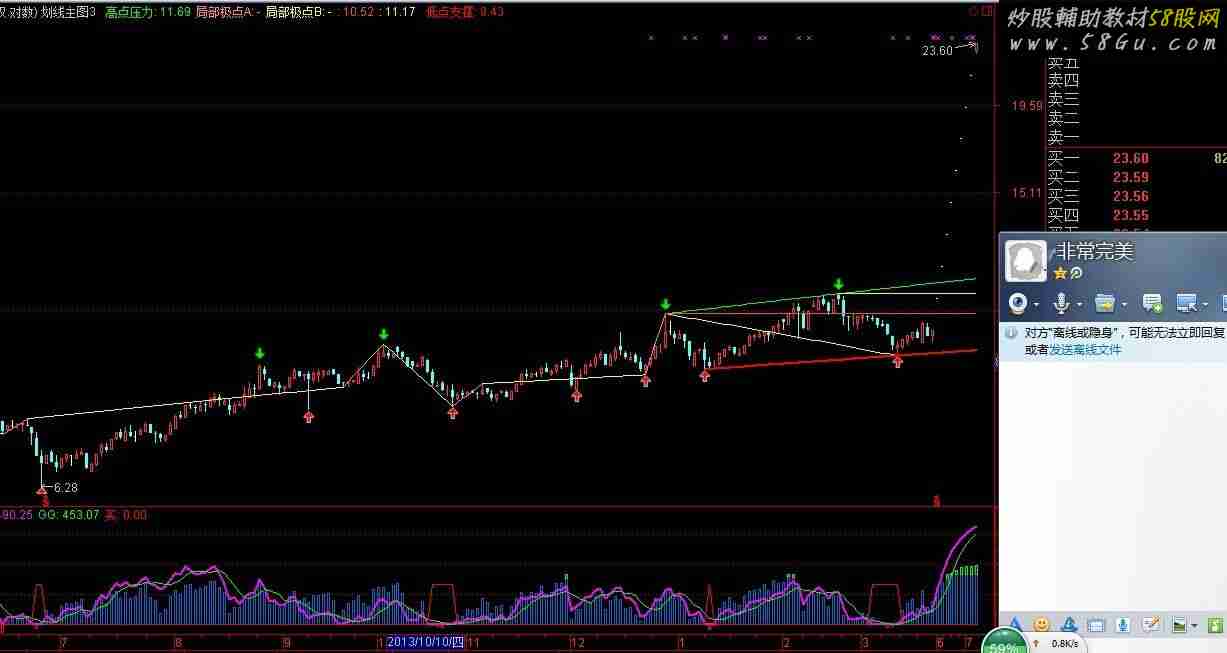Click the remote desktop monitor icon
Image resolution: width=1227 pixels, height=653 pixels.
[1186, 302]
